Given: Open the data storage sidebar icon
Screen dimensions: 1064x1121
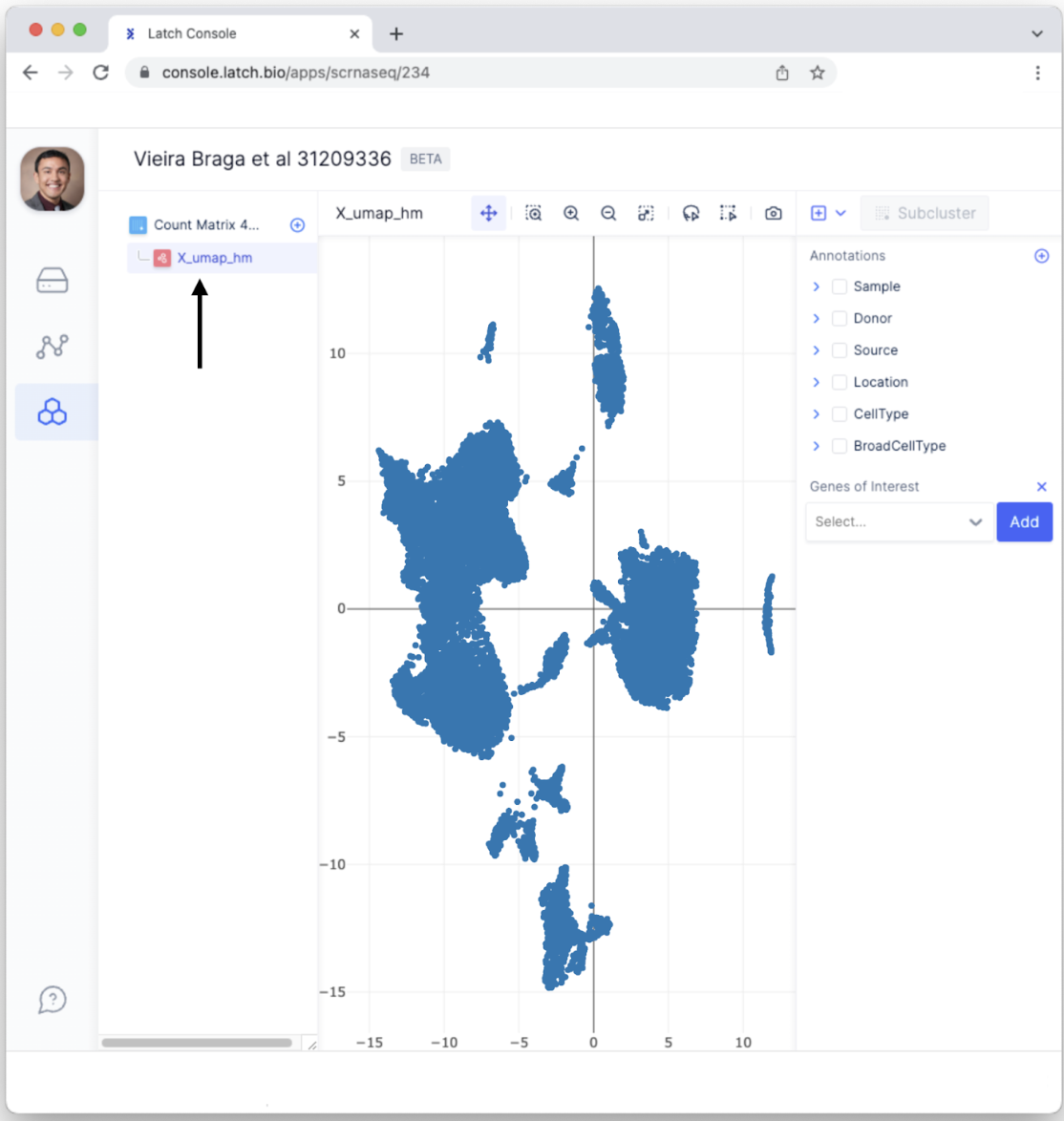Looking at the screenshot, I should [53, 281].
